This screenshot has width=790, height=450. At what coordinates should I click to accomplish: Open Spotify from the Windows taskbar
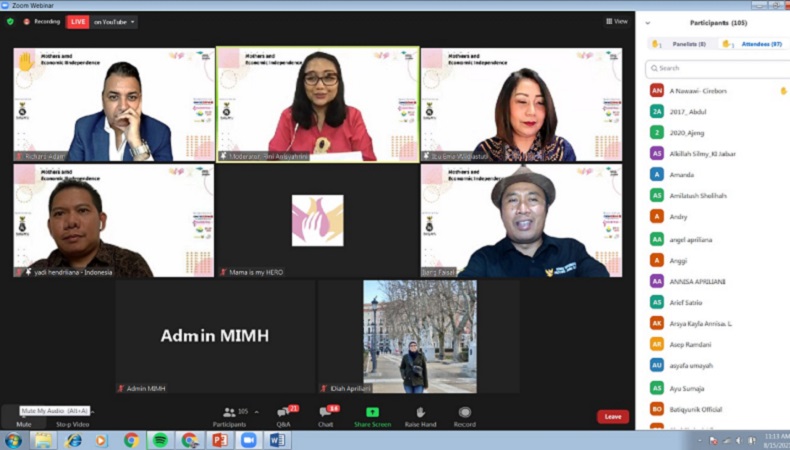click(160, 440)
